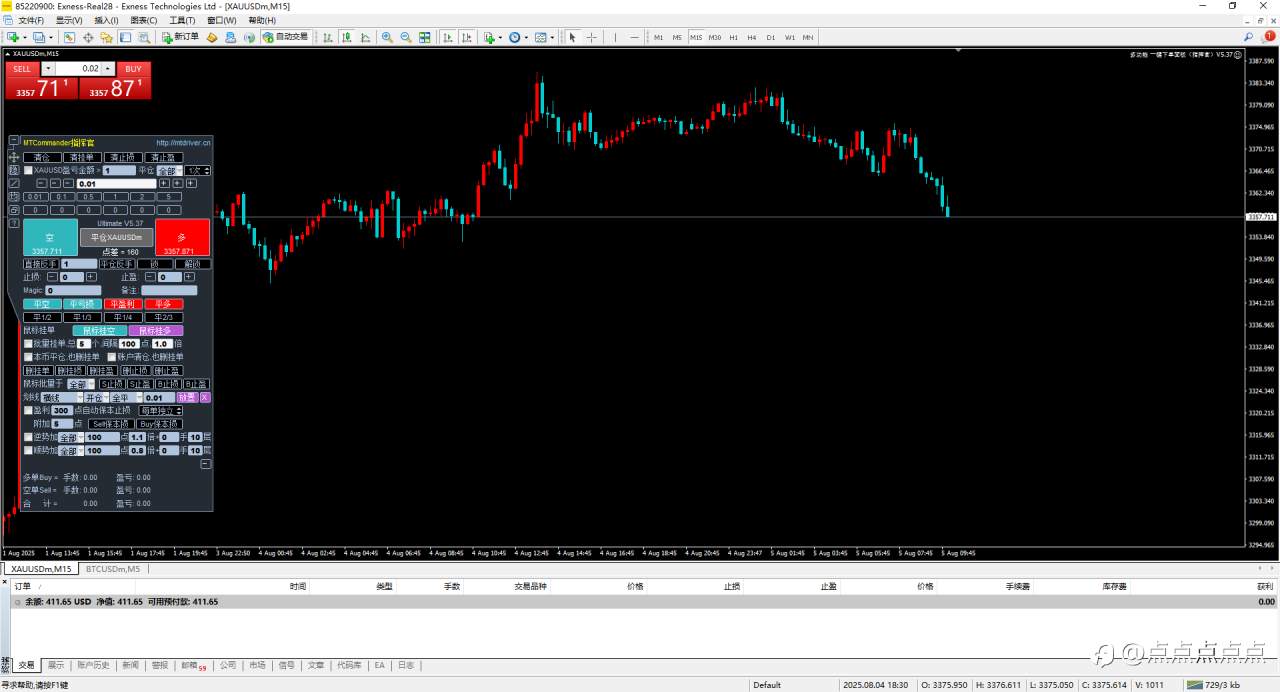Click the cyan 鼠标挂空 button
The width and height of the screenshot is (1280, 692).
[98, 330]
